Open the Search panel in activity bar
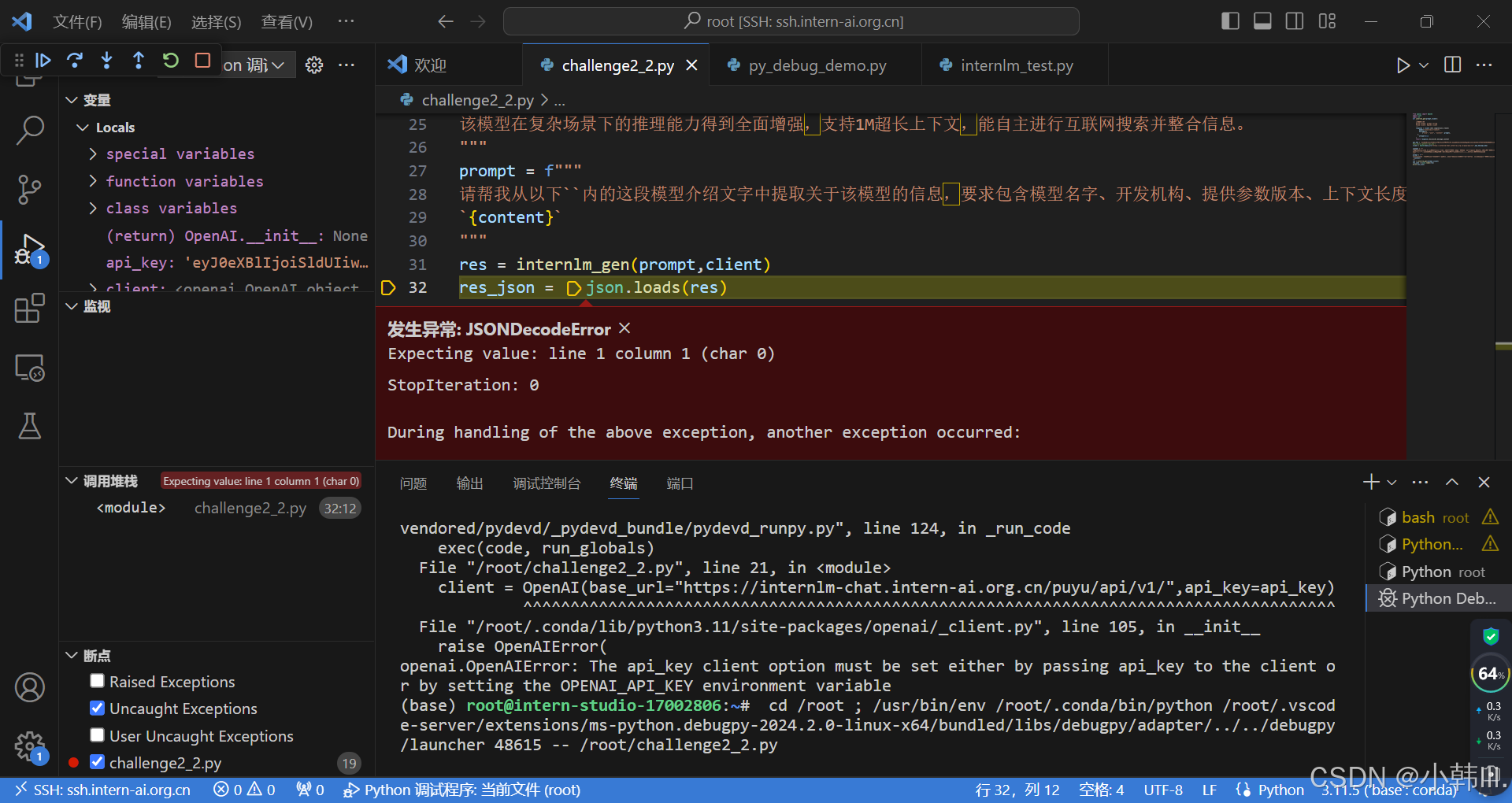Screen dimensions: 1512x803 (29, 131)
